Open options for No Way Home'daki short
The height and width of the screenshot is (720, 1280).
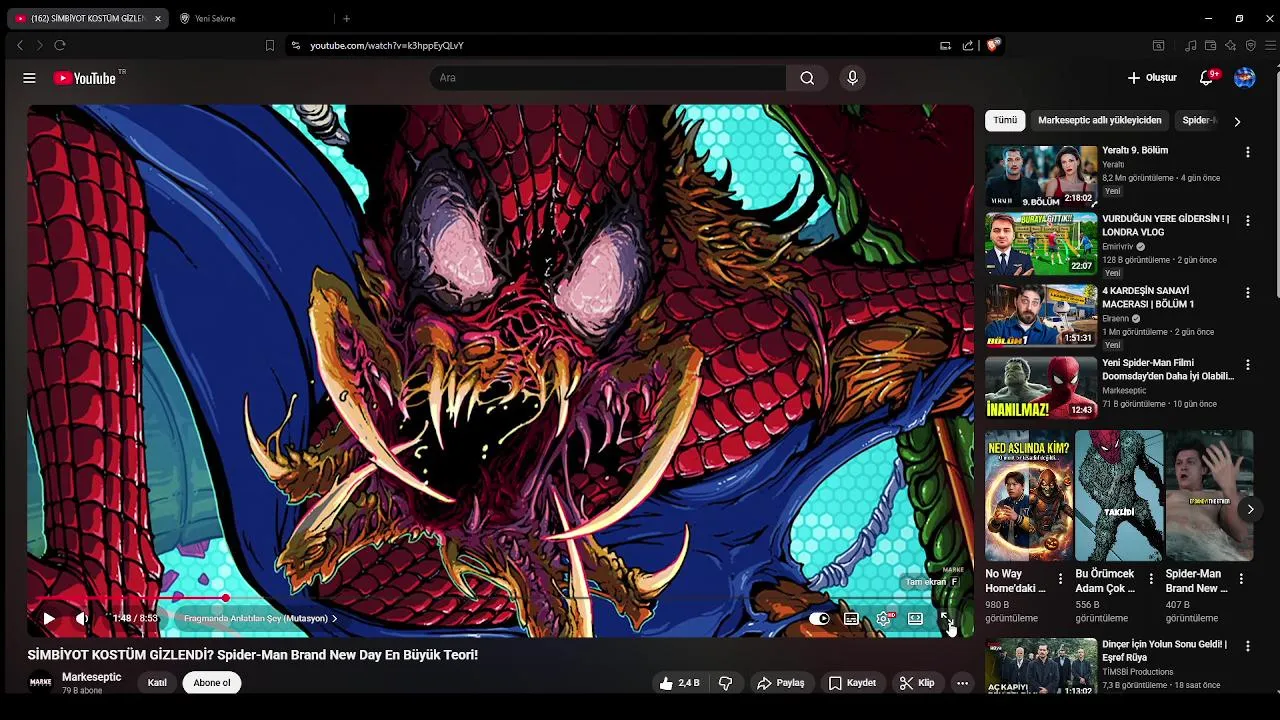tap(1060, 579)
